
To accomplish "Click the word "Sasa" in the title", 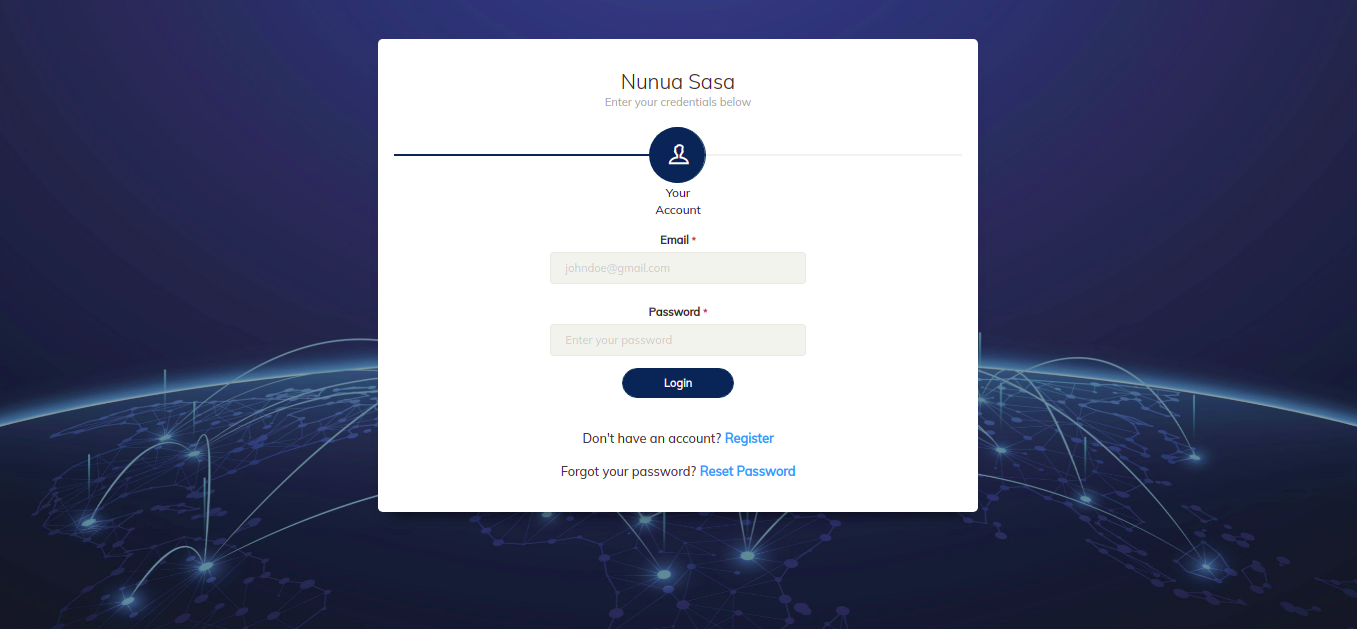I will tap(711, 82).
